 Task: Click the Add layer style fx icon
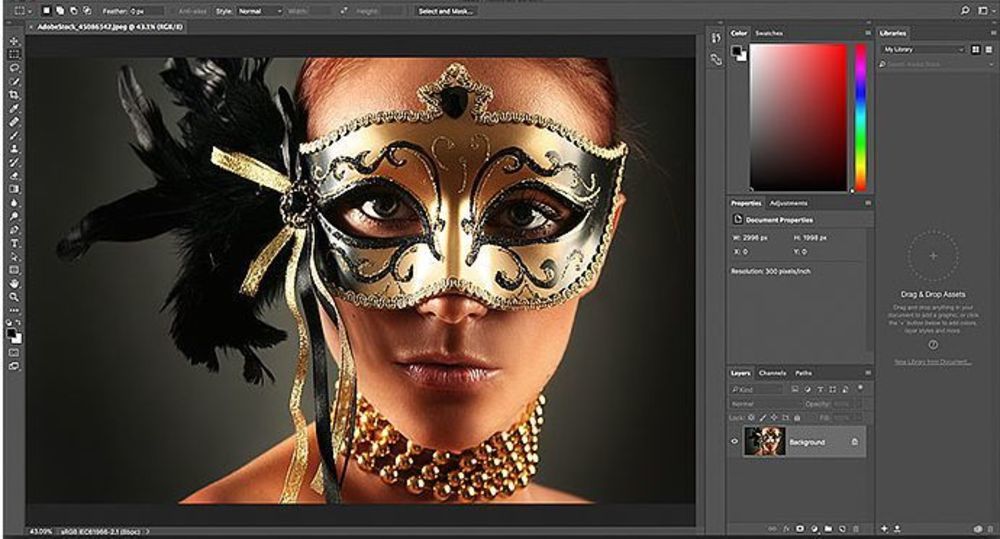786,529
